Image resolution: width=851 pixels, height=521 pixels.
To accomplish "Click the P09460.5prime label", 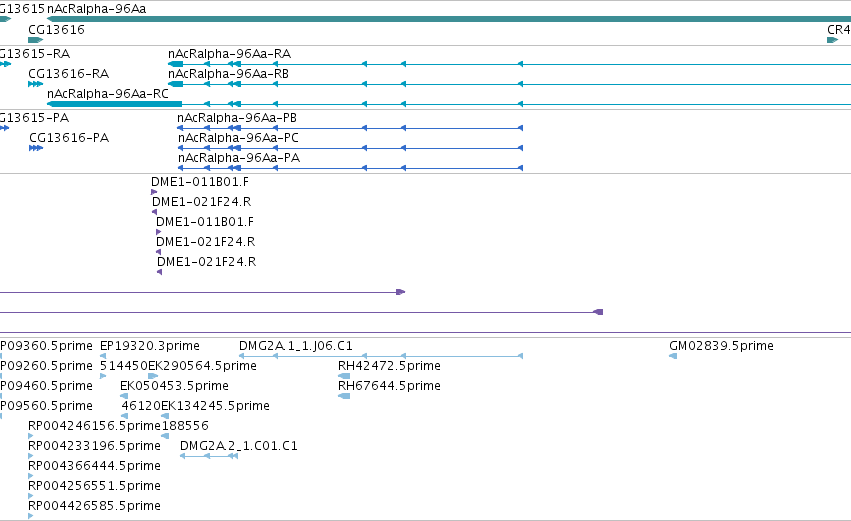I will pos(46,386).
